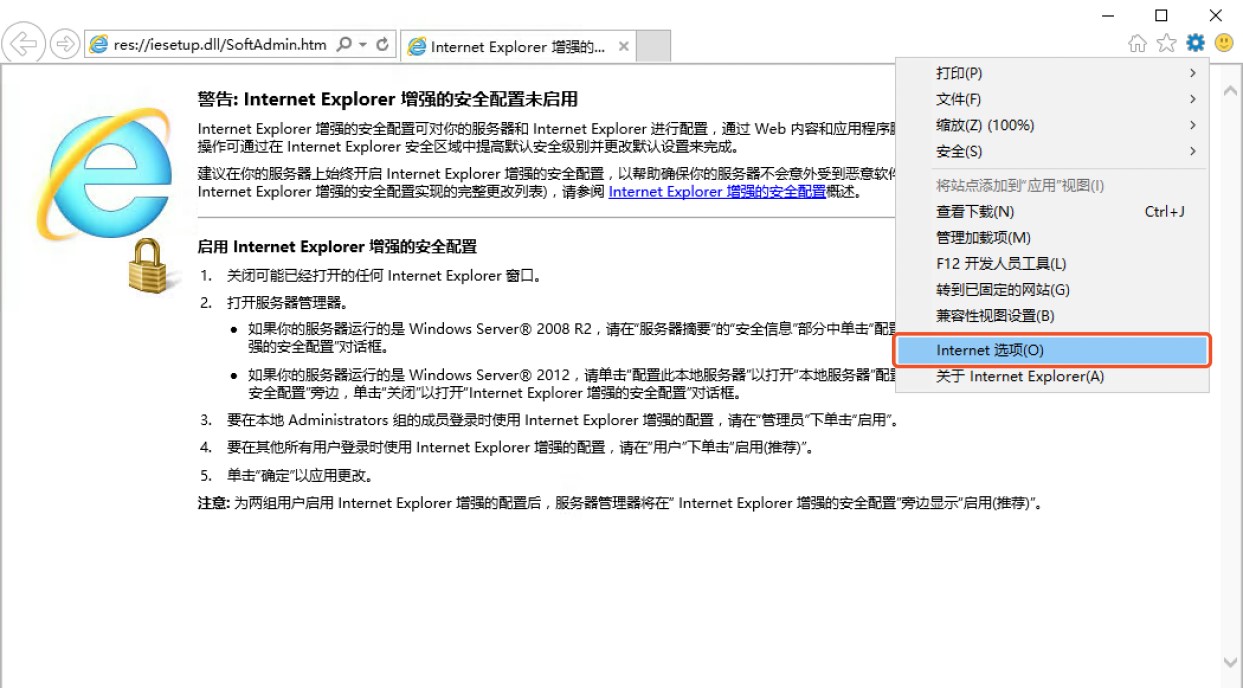Click heading 启用 Internet Explorer 增强的安全配置
Image resolution: width=1243 pixels, height=688 pixels.
(338, 247)
